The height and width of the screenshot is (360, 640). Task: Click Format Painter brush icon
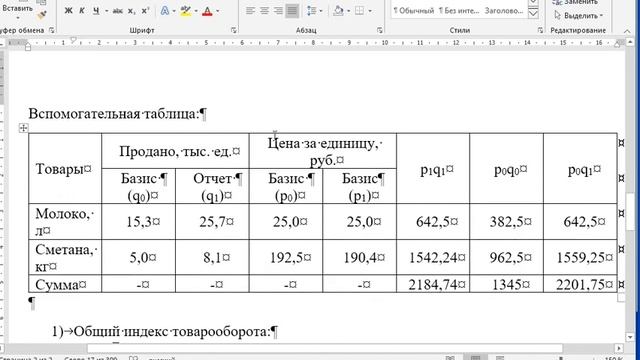42,16
